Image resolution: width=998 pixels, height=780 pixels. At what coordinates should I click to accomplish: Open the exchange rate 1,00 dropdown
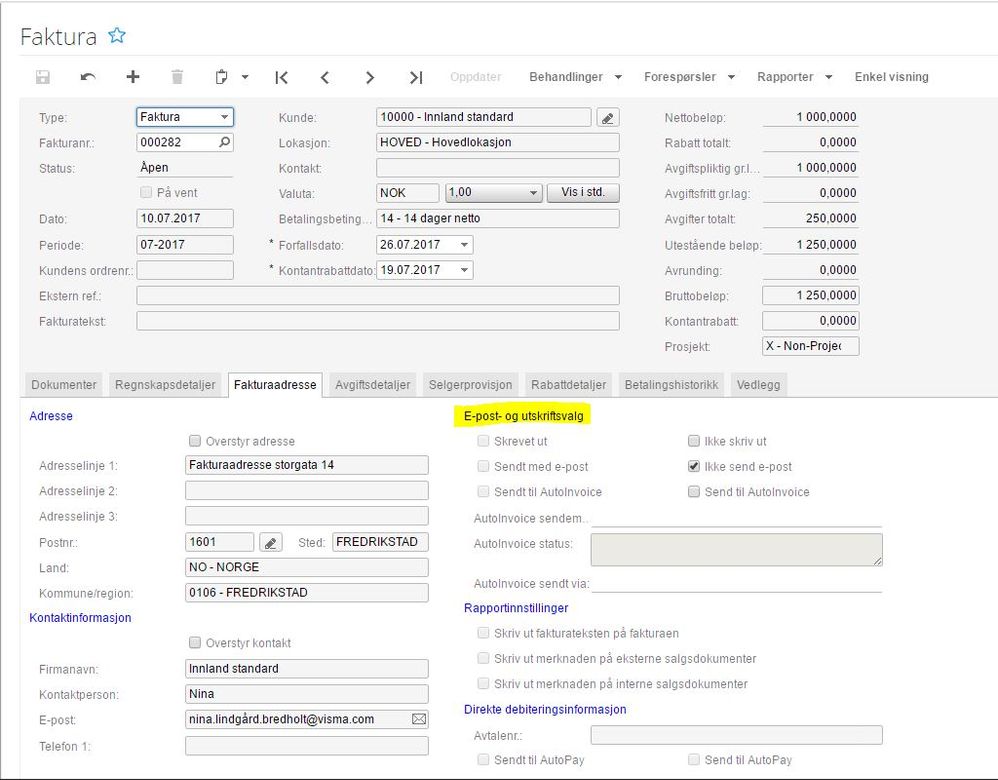[494, 192]
